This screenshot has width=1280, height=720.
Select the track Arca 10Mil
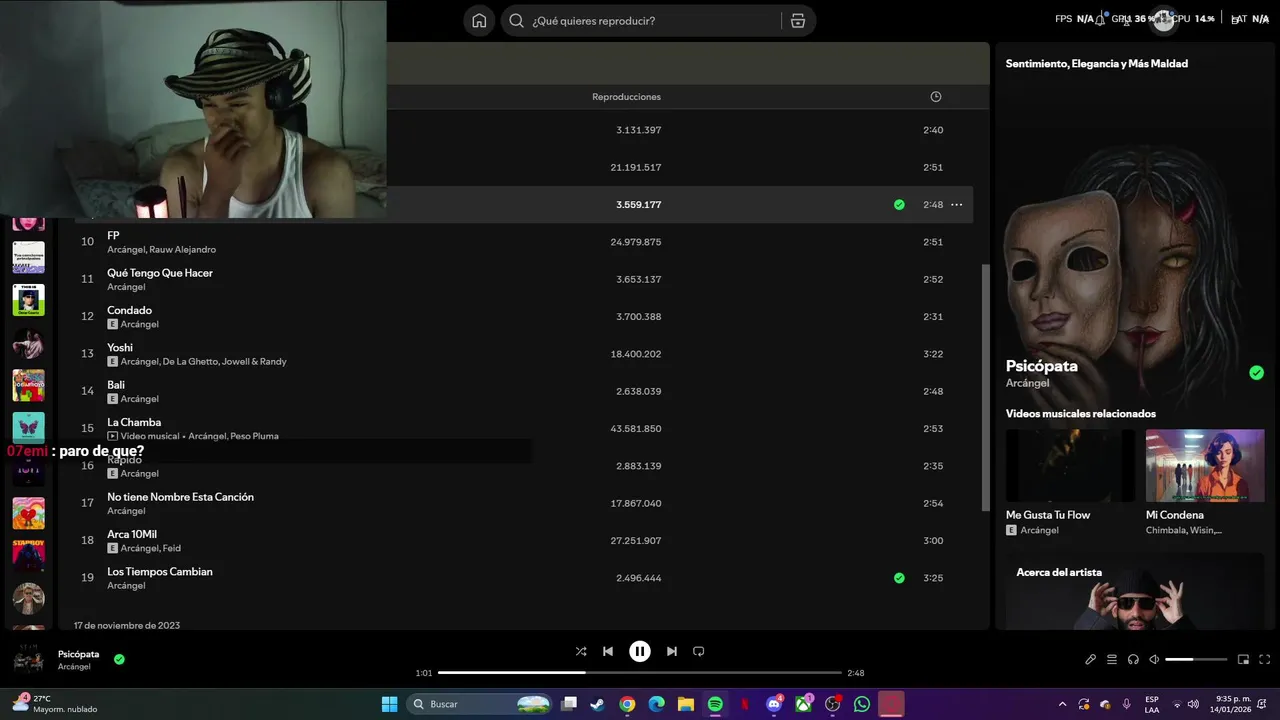point(132,534)
